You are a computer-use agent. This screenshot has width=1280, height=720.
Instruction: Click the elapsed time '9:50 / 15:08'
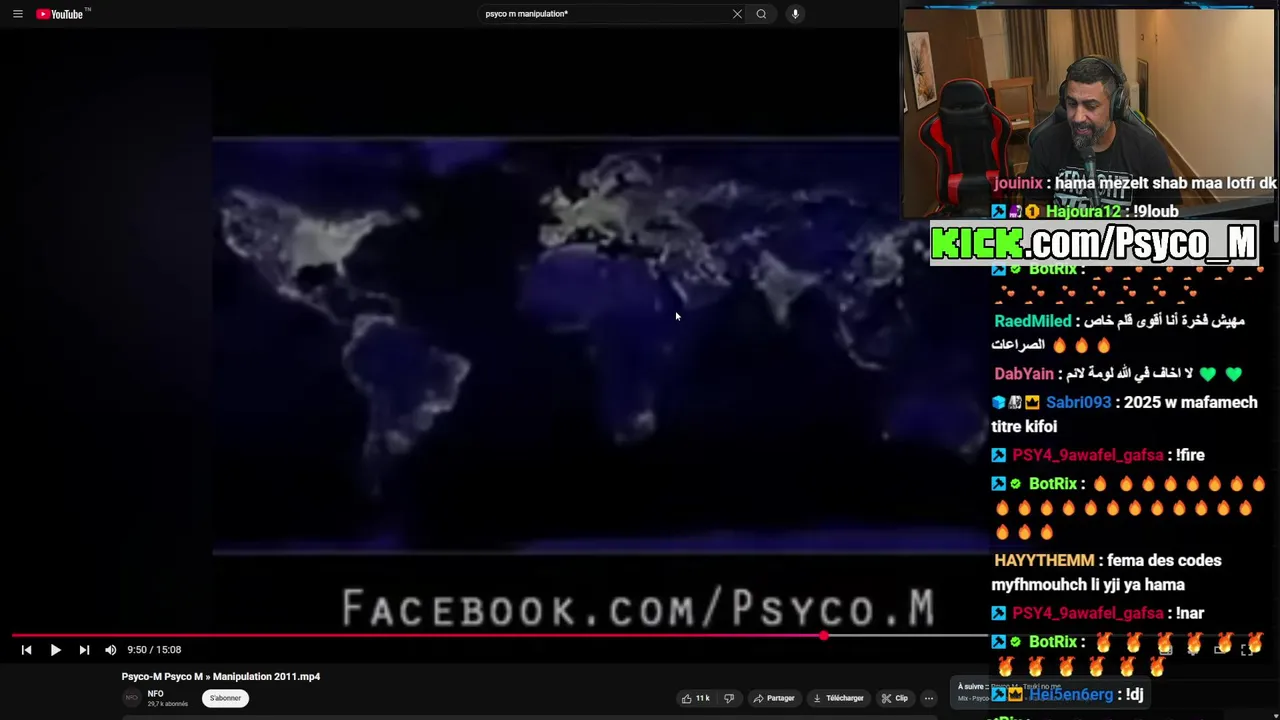[x=154, y=650]
